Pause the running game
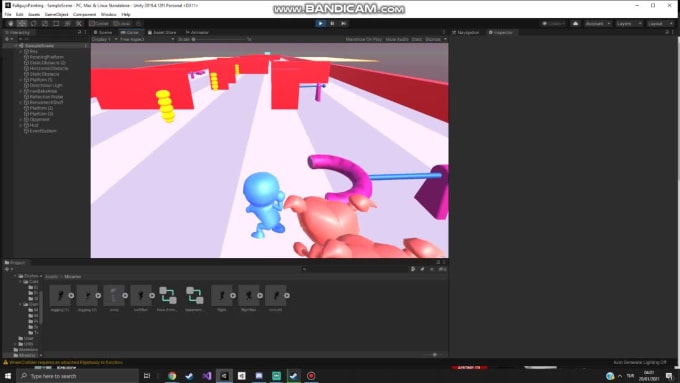680x383 pixels. tap(332, 23)
